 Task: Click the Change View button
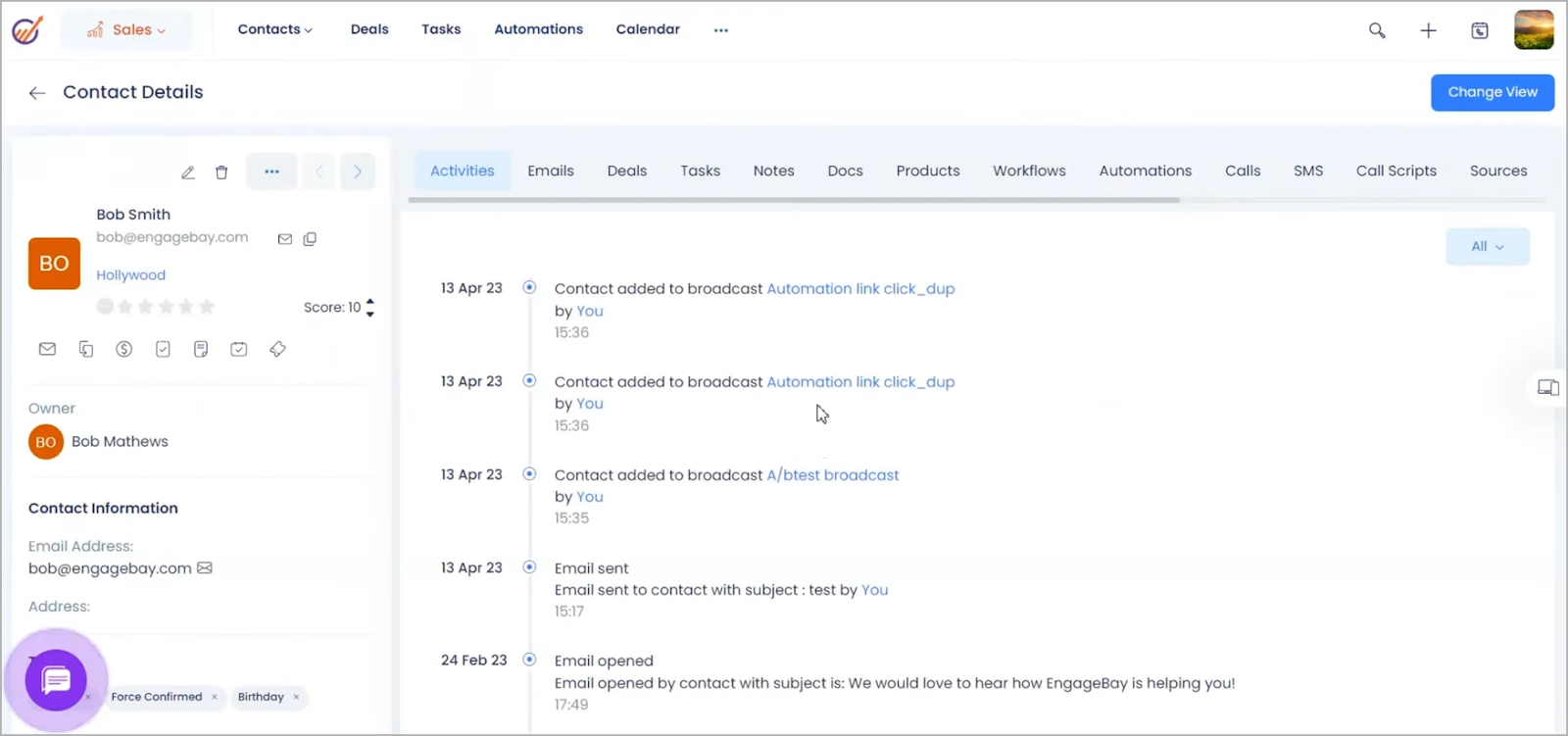pos(1493,92)
